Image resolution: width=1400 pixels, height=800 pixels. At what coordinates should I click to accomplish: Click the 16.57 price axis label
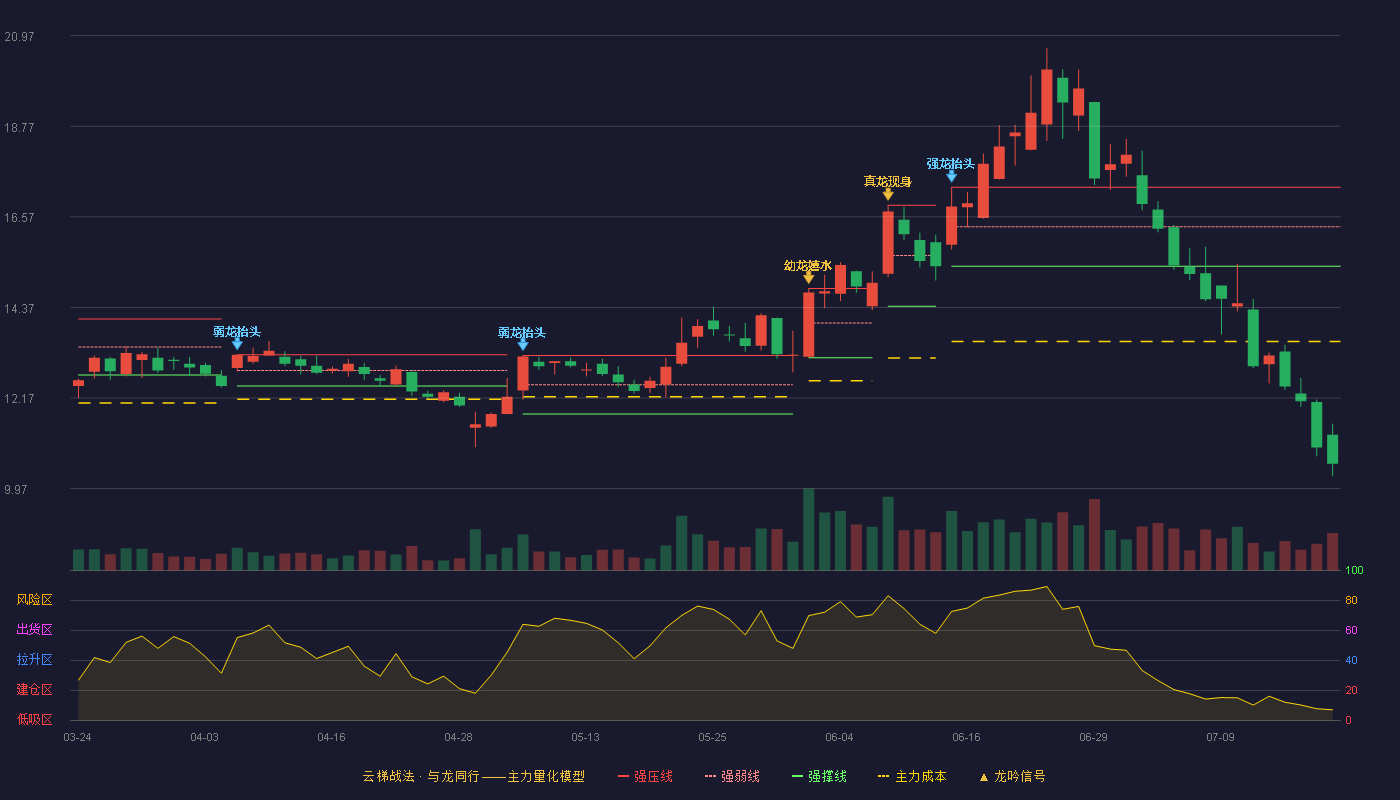tap(19, 218)
